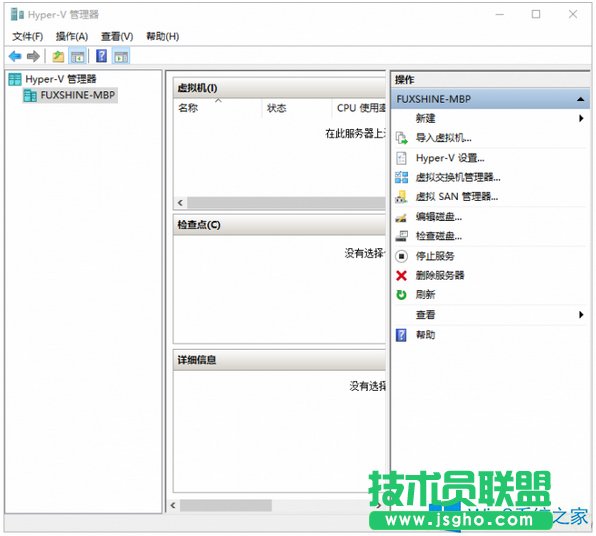Click 删除服务器 action
This screenshot has width=596, height=536.
[440, 275]
